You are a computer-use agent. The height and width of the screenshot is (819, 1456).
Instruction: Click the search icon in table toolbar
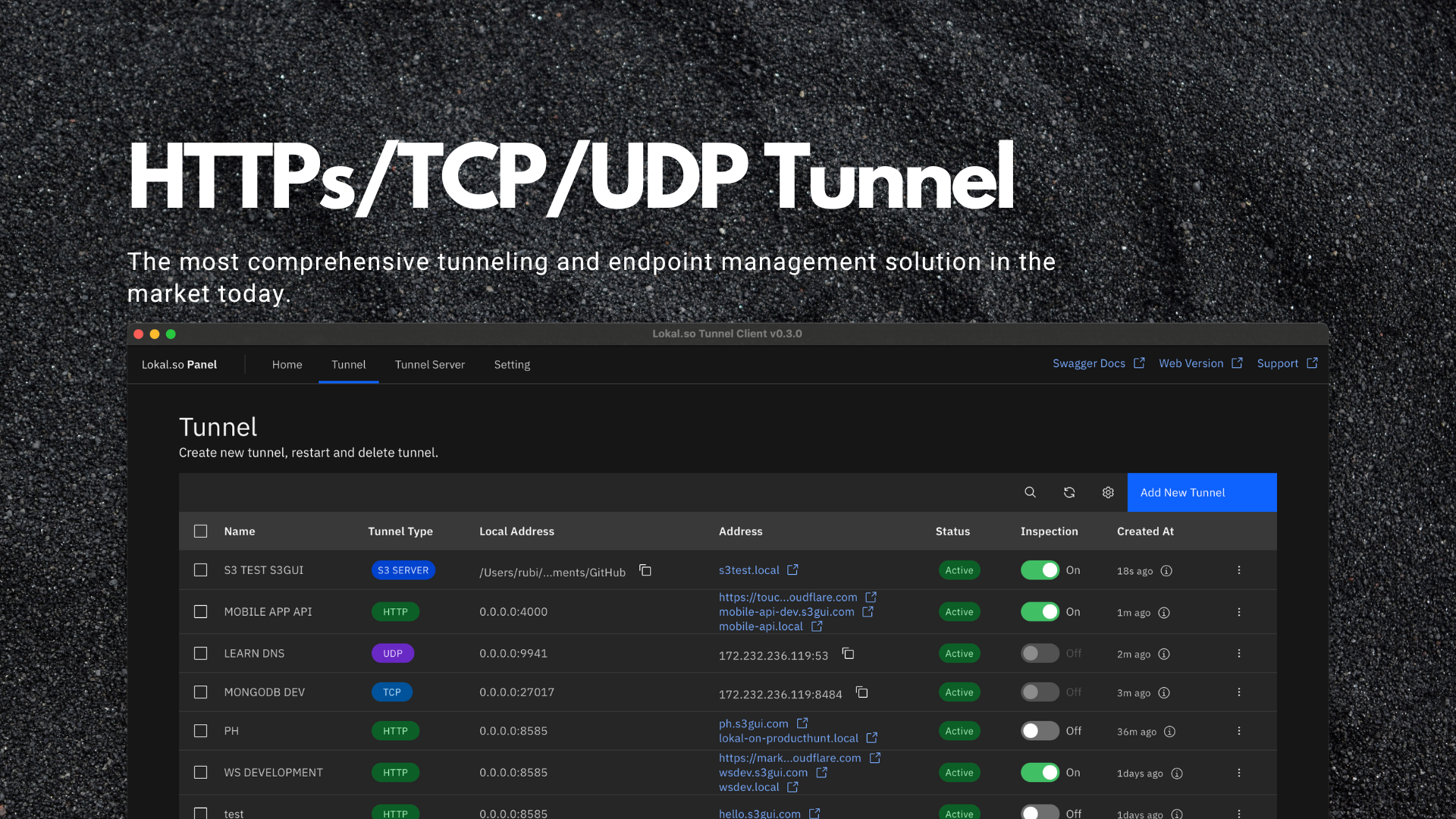click(x=1030, y=492)
